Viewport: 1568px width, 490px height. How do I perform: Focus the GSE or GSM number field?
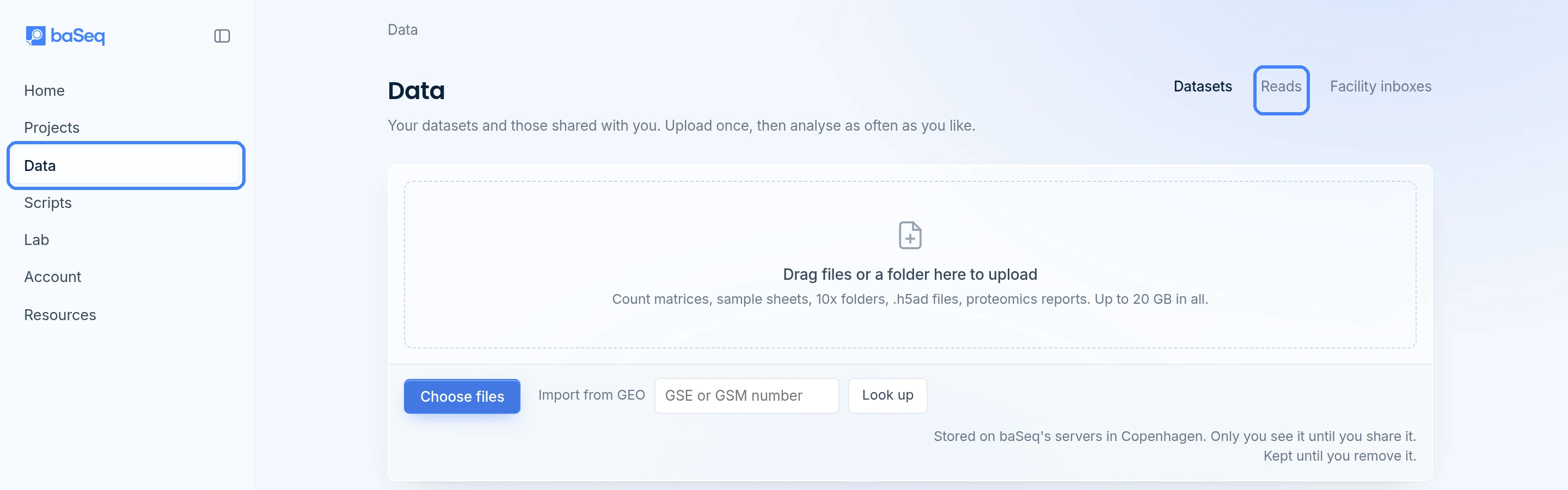pyautogui.click(x=746, y=396)
